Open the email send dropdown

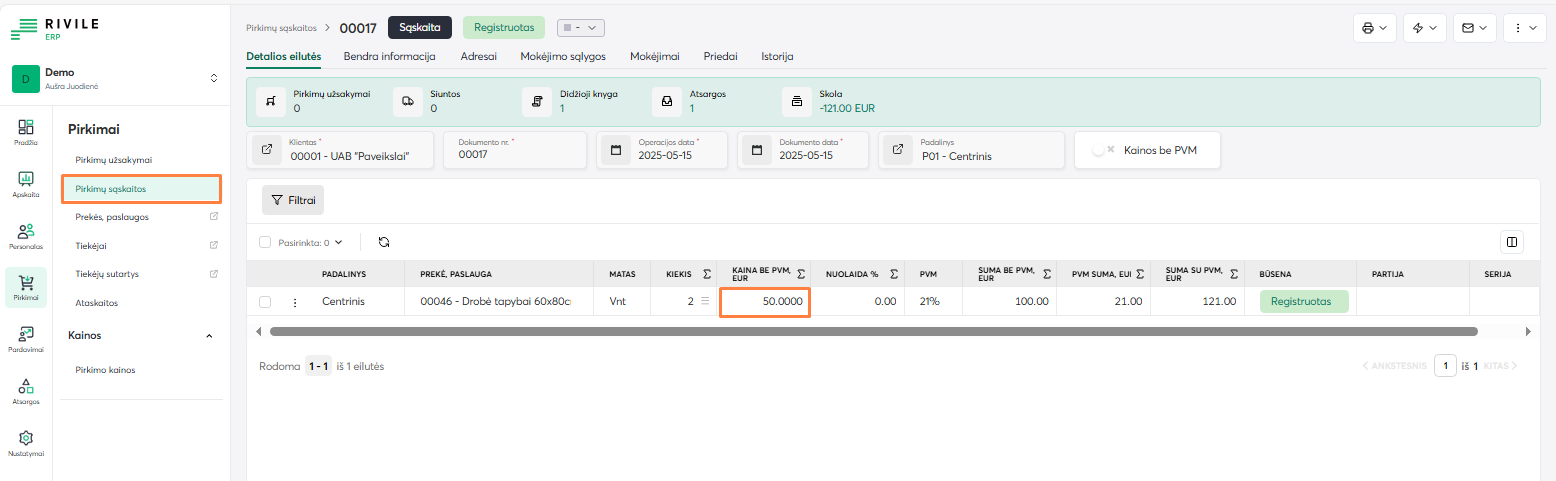point(1474,28)
